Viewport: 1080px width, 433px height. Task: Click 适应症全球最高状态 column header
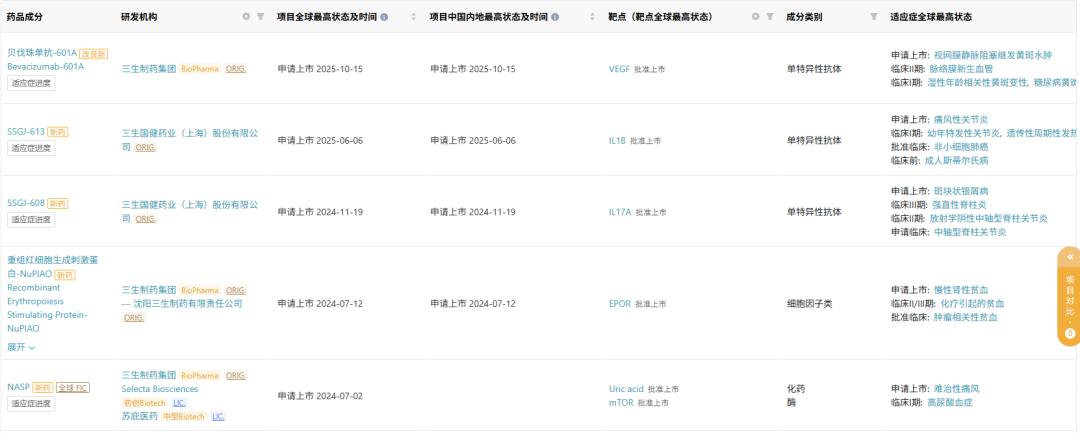[931, 17]
